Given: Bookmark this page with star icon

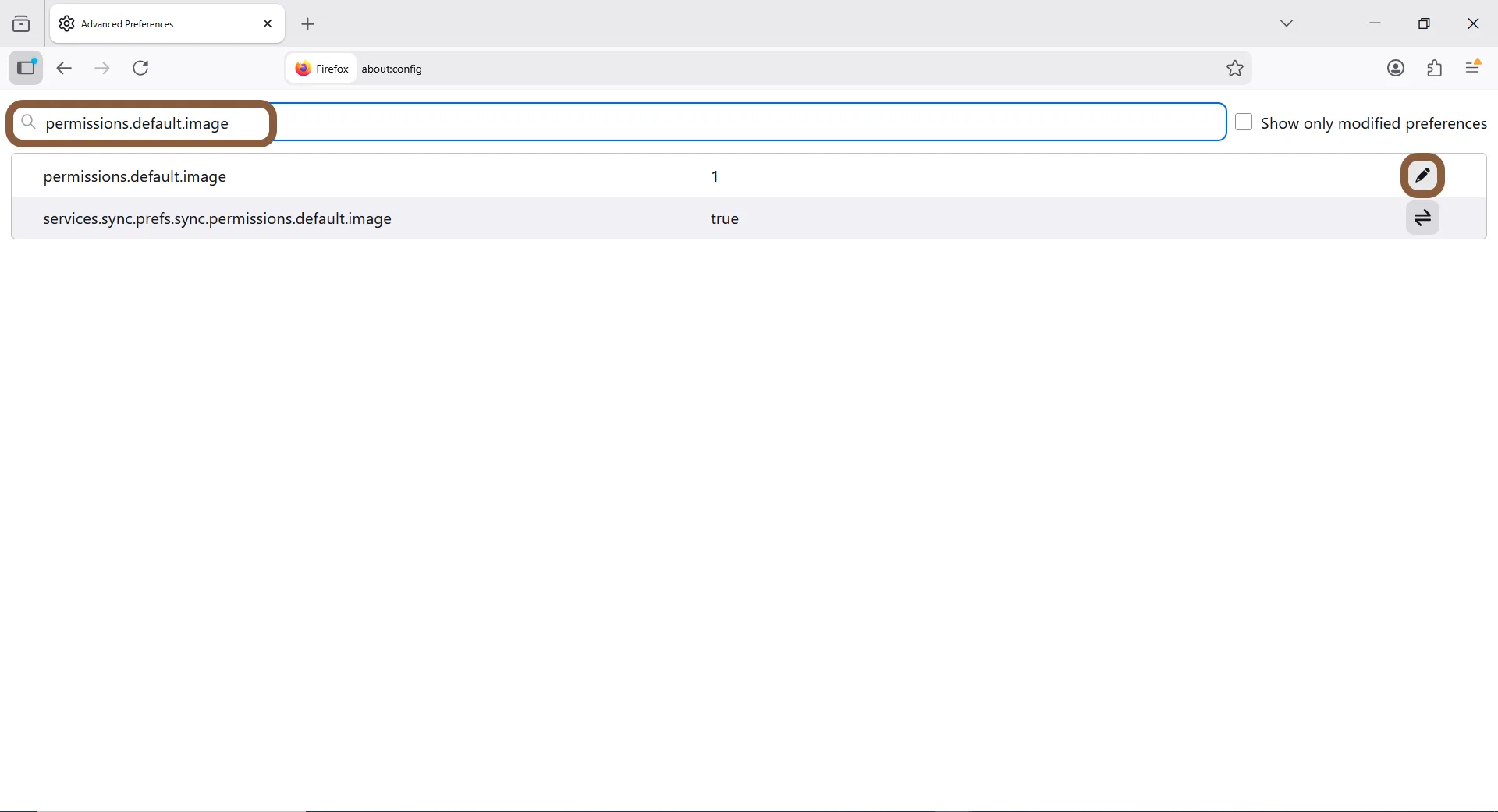Looking at the screenshot, I should pyautogui.click(x=1235, y=69).
